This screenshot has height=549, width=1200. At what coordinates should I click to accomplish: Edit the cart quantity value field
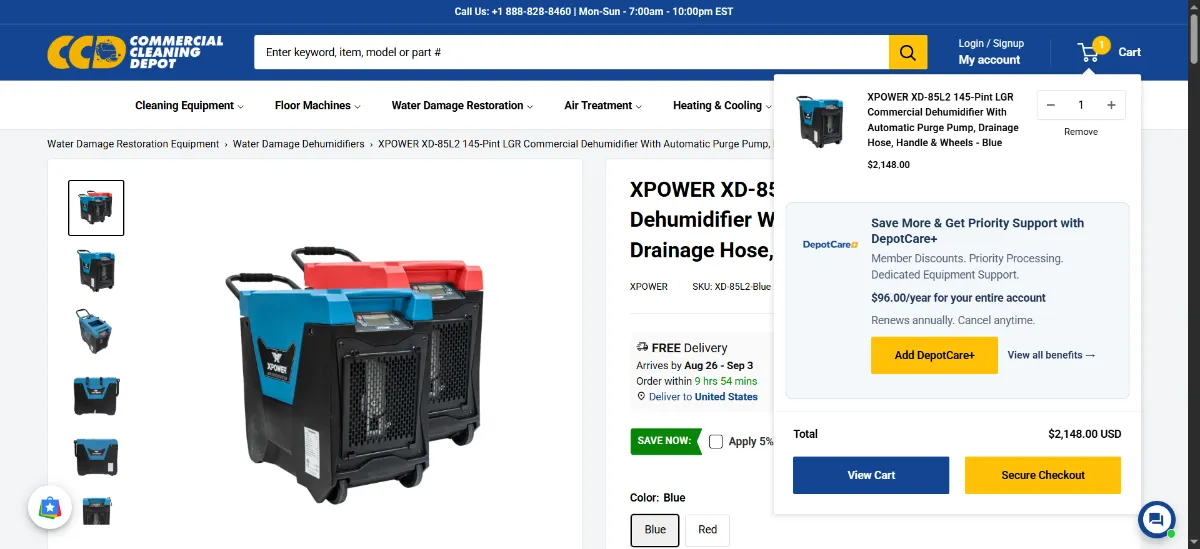pyautogui.click(x=1081, y=105)
